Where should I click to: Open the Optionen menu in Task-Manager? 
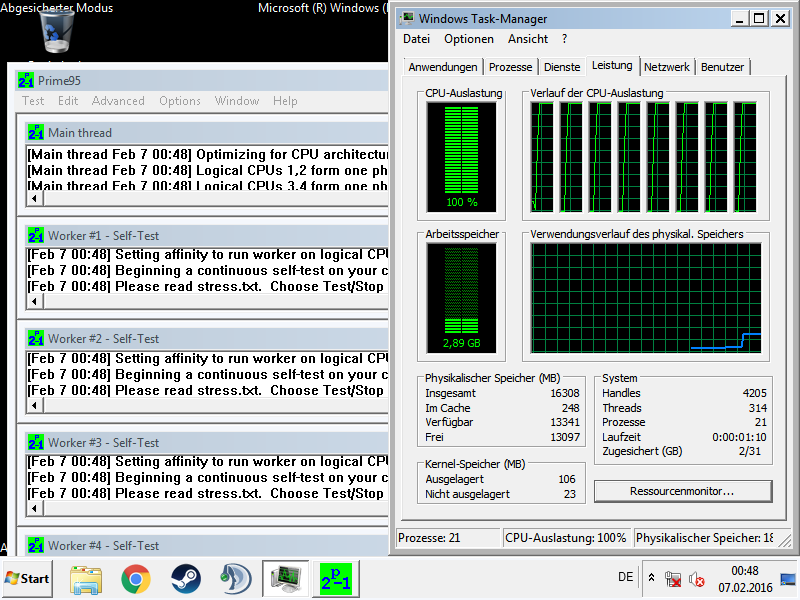[469, 39]
